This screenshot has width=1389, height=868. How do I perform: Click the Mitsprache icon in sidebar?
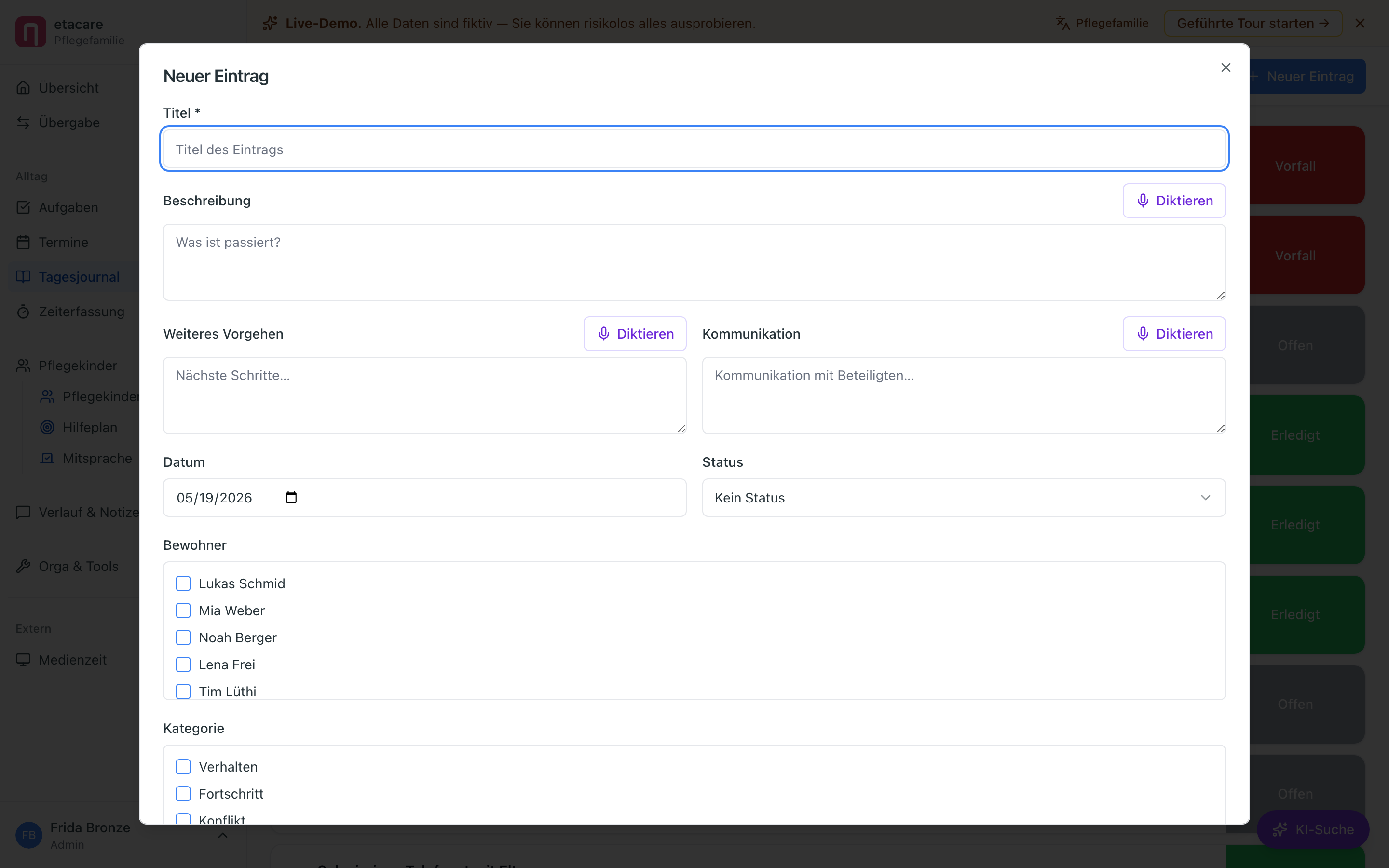click(47, 458)
